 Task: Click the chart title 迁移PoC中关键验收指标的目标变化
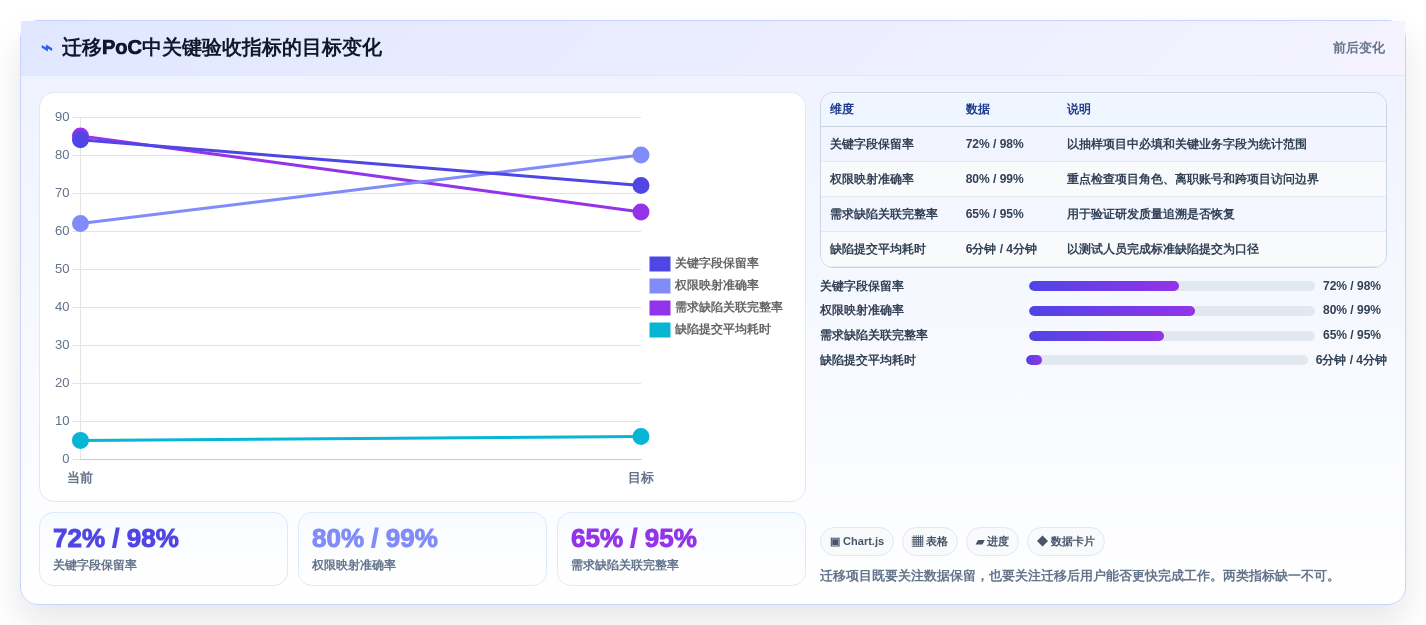click(x=222, y=48)
